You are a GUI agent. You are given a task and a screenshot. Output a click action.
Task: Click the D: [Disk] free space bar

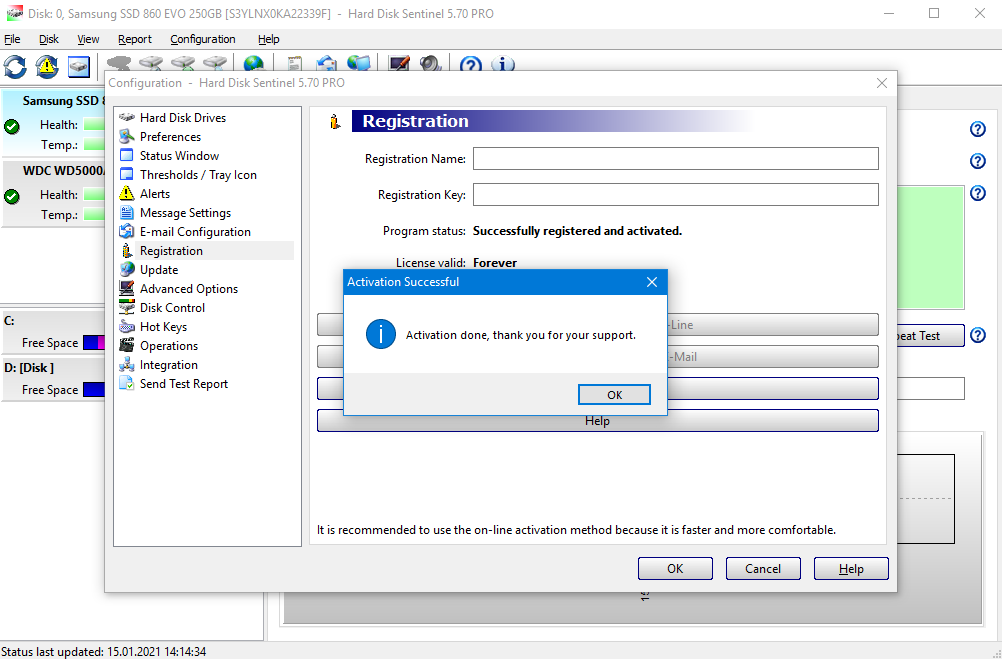pyautogui.click(x=94, y=389)
